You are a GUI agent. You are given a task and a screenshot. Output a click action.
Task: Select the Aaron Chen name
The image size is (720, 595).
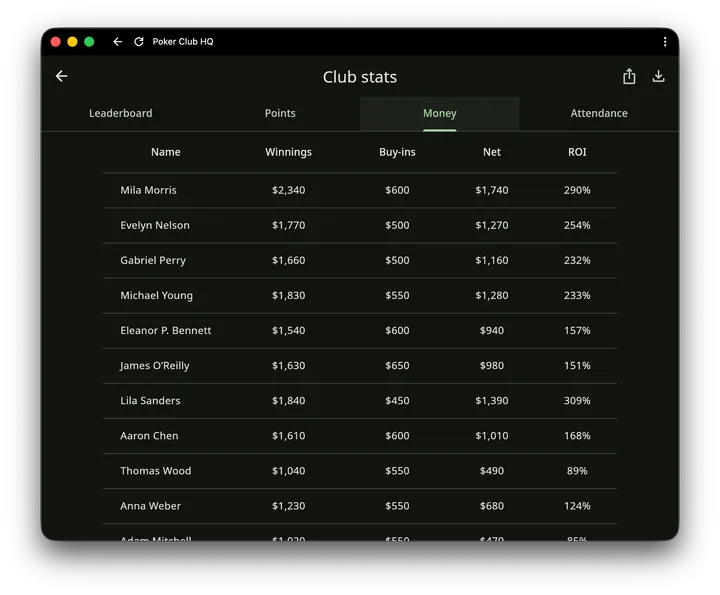pos(149,436)
